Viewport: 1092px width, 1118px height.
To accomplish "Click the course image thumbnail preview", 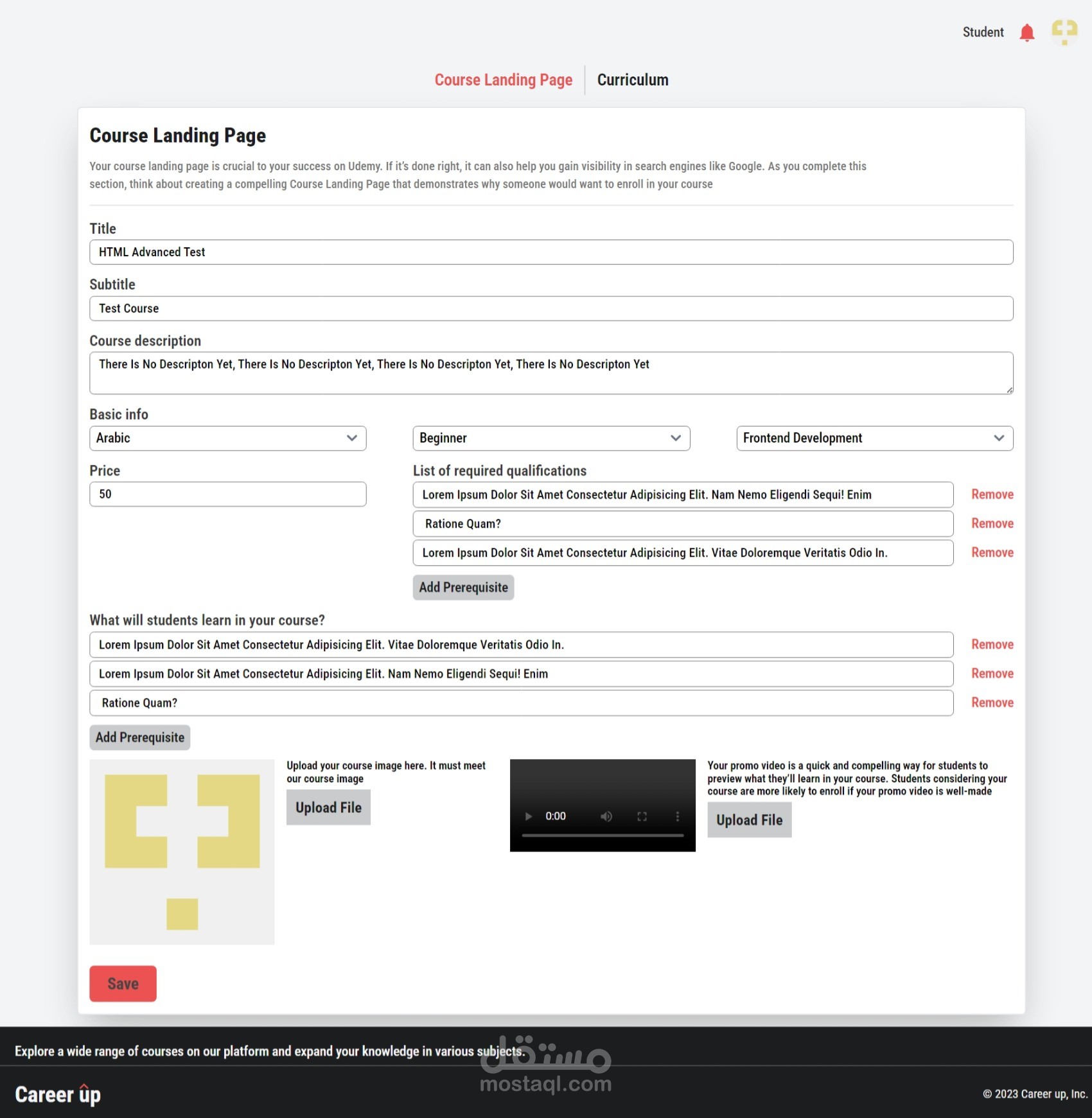I will (182, 852).
